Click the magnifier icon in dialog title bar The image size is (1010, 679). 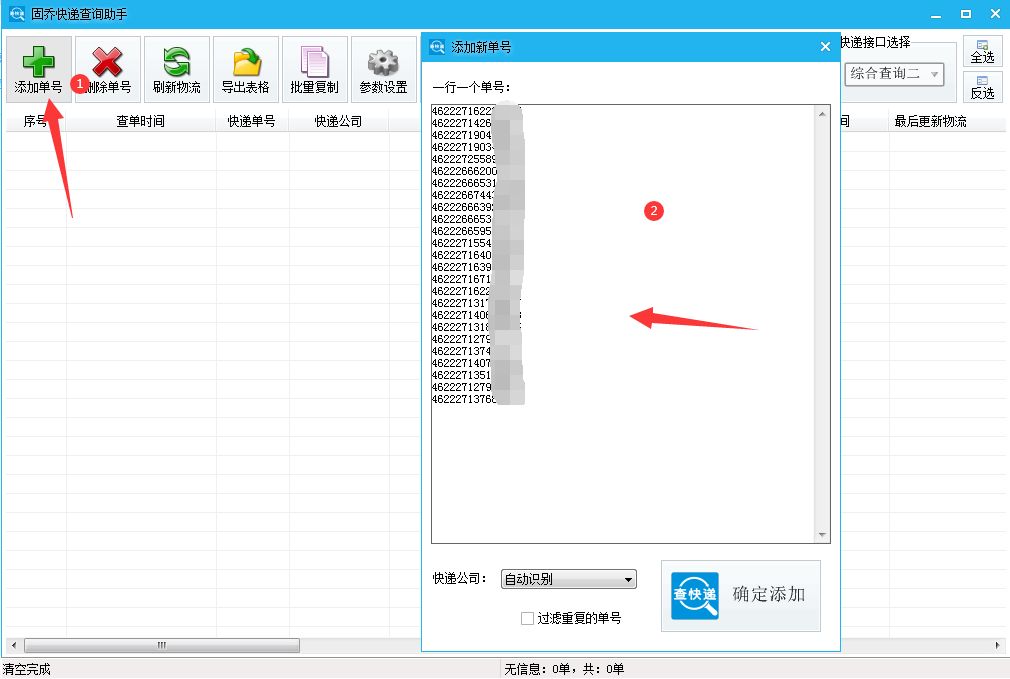pyautogui.click(x=437, y=46)
